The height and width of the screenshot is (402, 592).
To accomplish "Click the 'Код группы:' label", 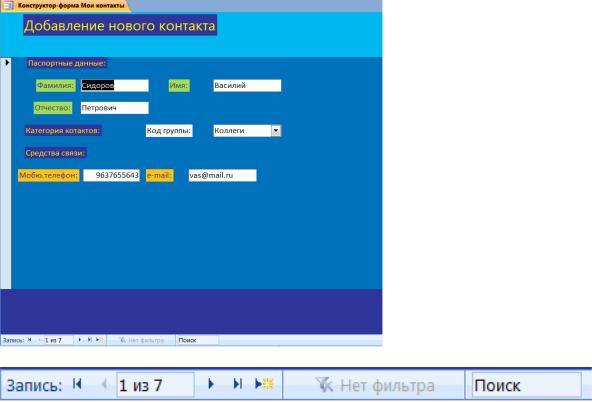I will pyautogui.click(x=169, y=131).
